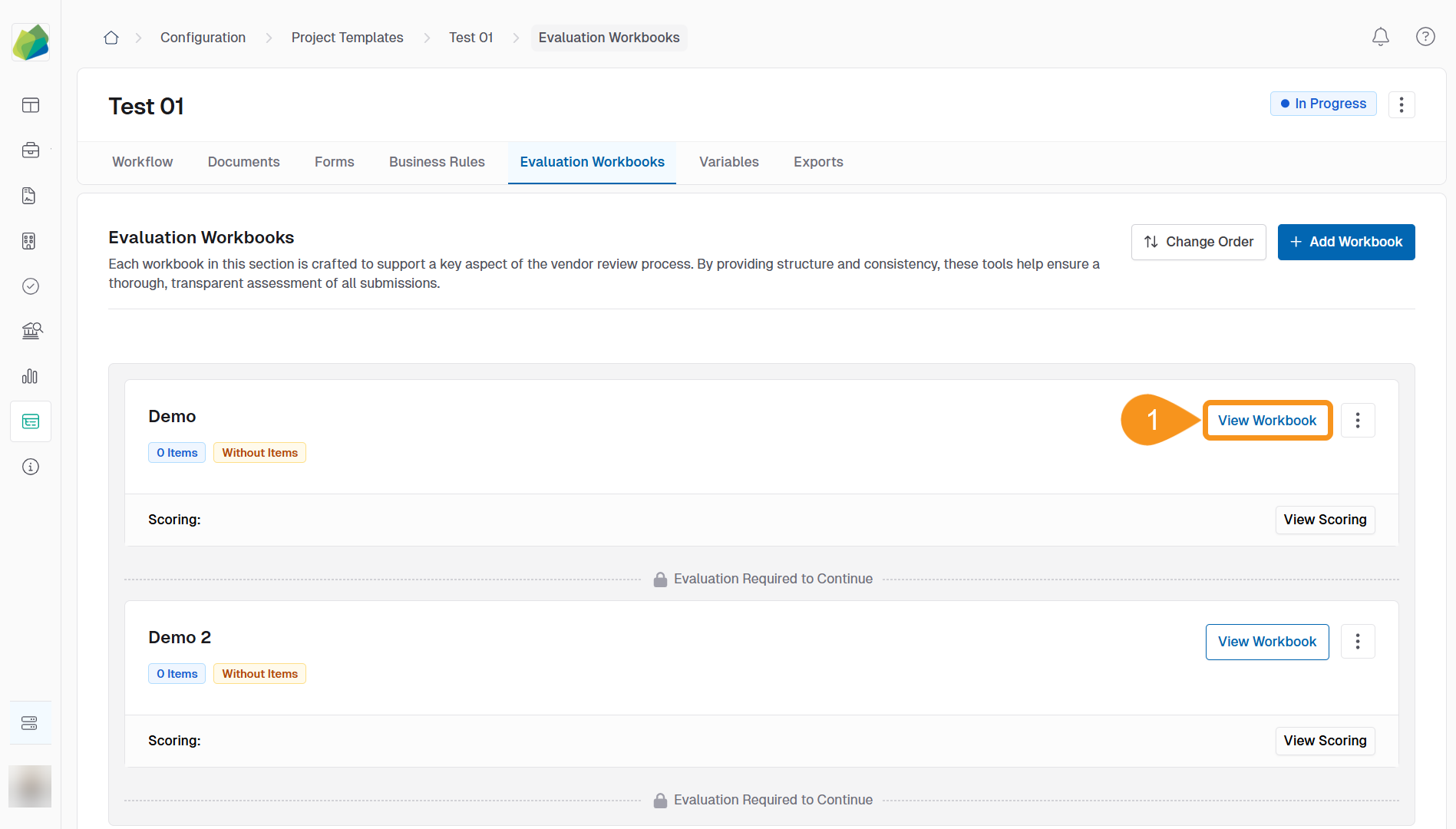Go to Project Templates breadcrumb link
Viewport: 1456px width, 829px height.
[x=347, y=38]
